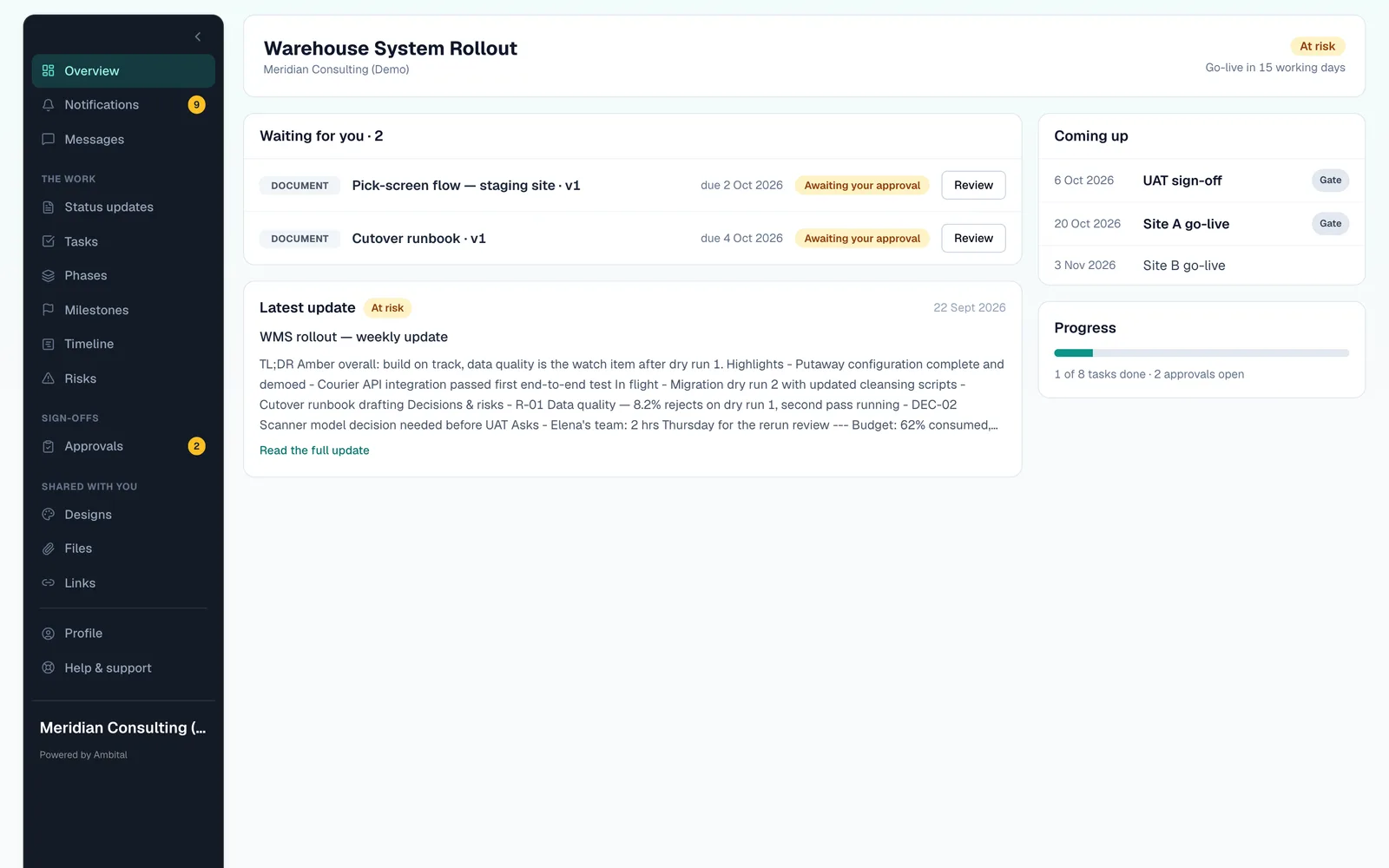
Task: Review the Cutover runbook document
Action: (973, 238)
